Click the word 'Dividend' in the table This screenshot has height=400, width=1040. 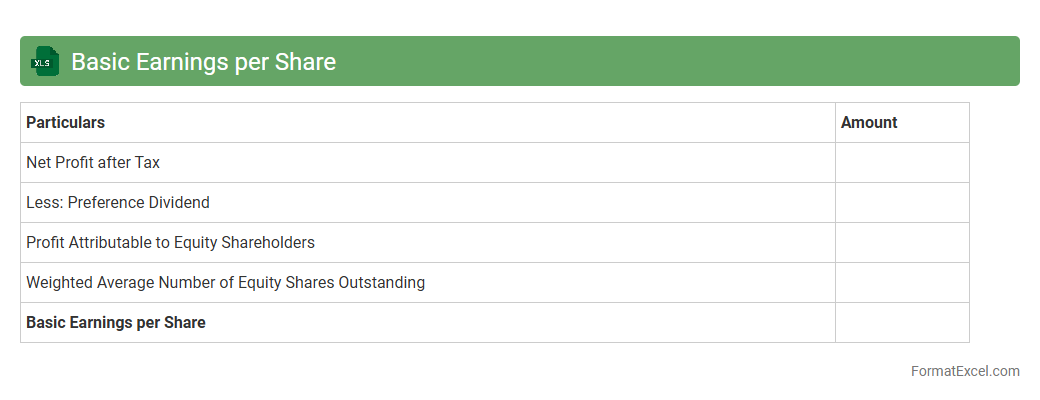tap(179, 203)
